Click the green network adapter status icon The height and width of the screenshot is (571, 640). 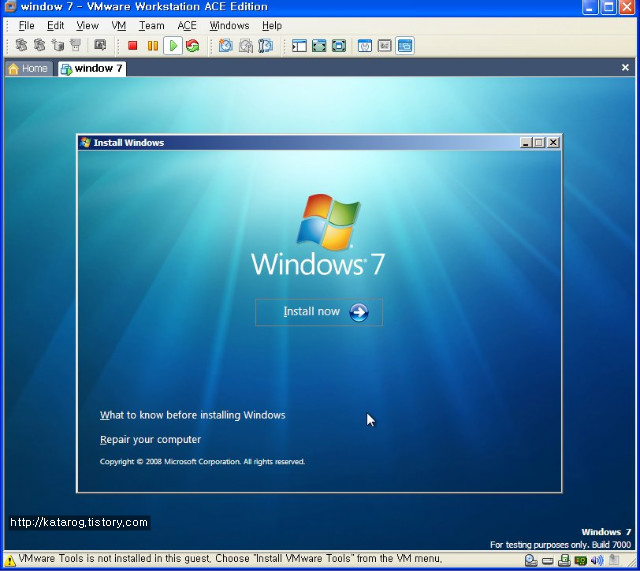(x=580, y=561)
